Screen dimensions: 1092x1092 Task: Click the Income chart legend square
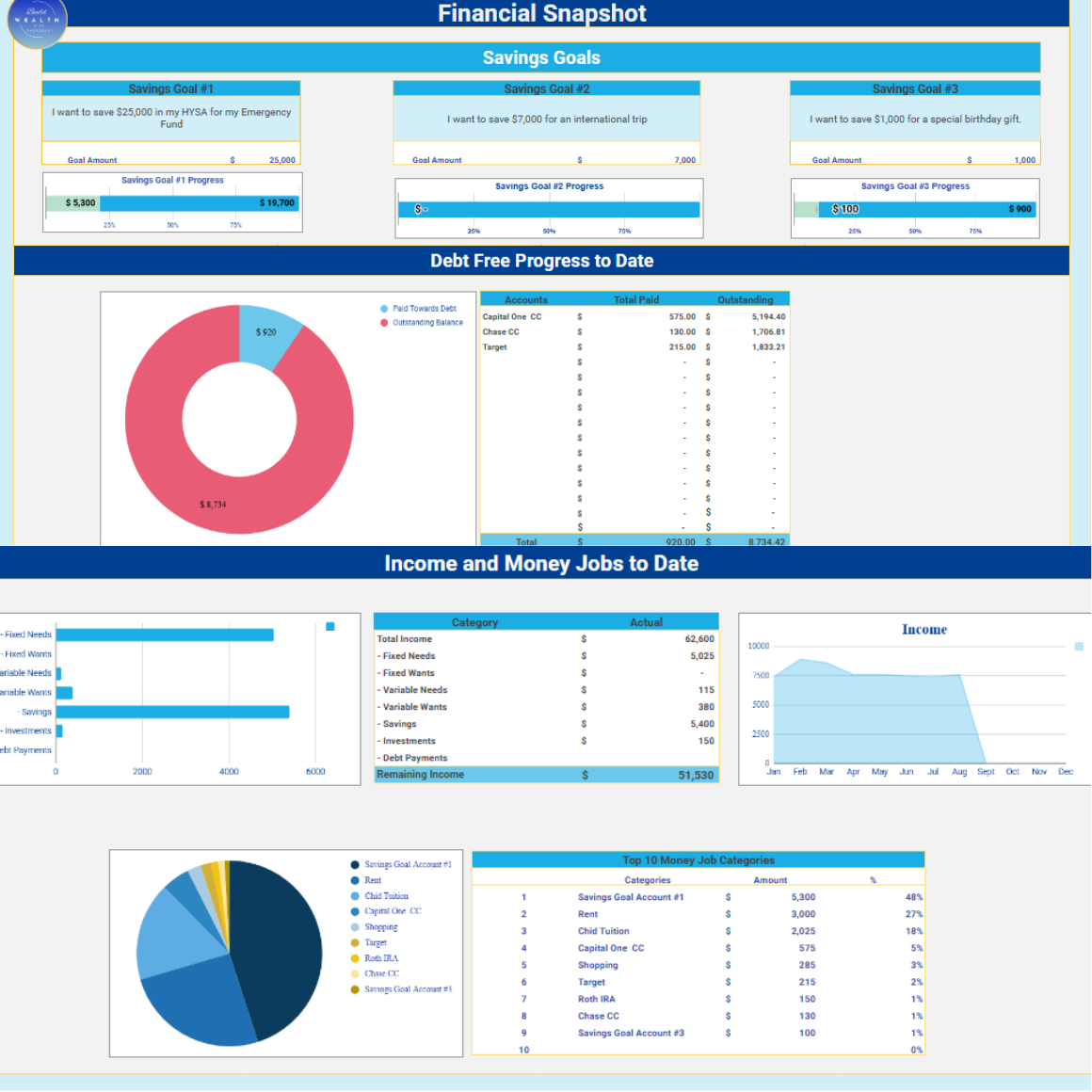click(1079, 647)
